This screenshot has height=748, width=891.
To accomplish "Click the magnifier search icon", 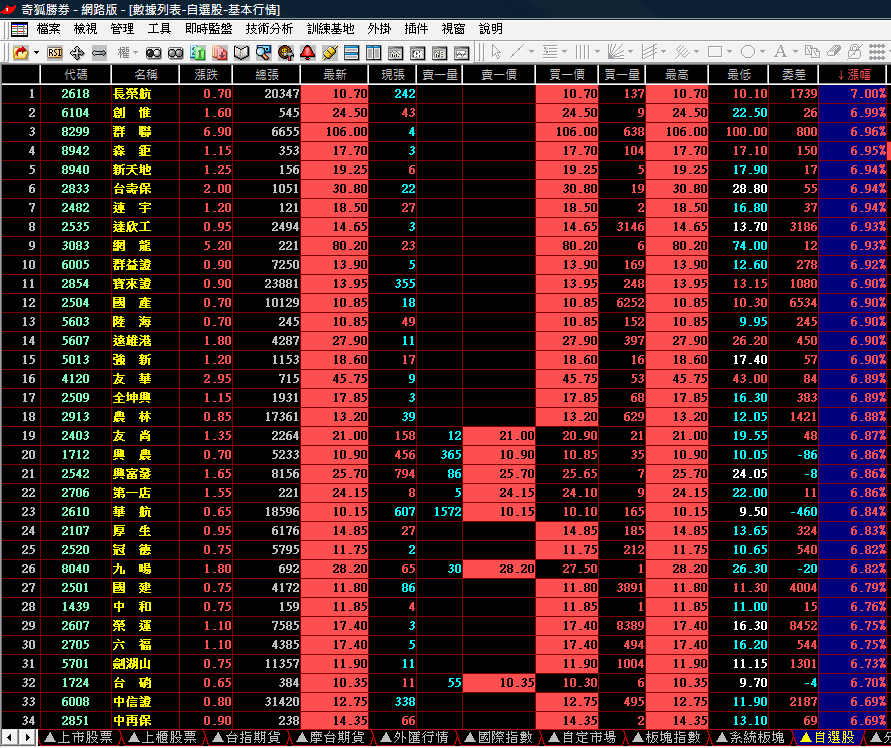I will coord(263,53).
